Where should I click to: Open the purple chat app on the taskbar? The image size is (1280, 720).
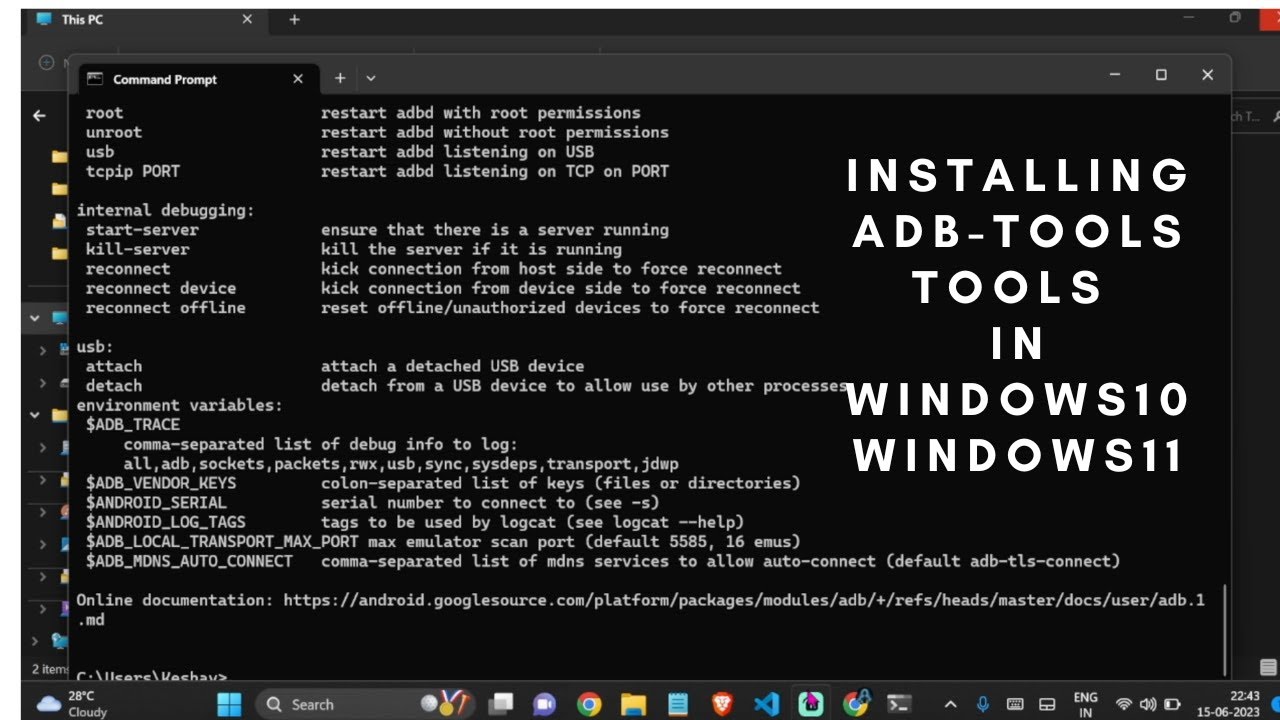(545, 704)
